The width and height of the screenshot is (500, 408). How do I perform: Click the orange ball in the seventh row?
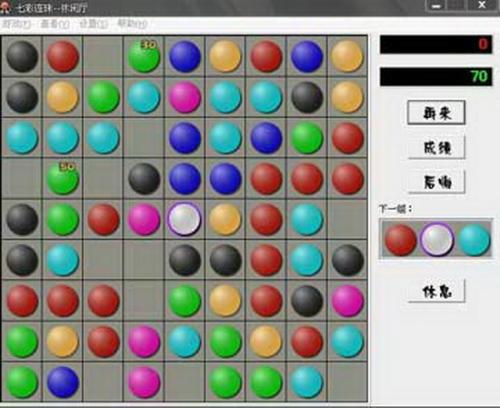click(225, 301)
